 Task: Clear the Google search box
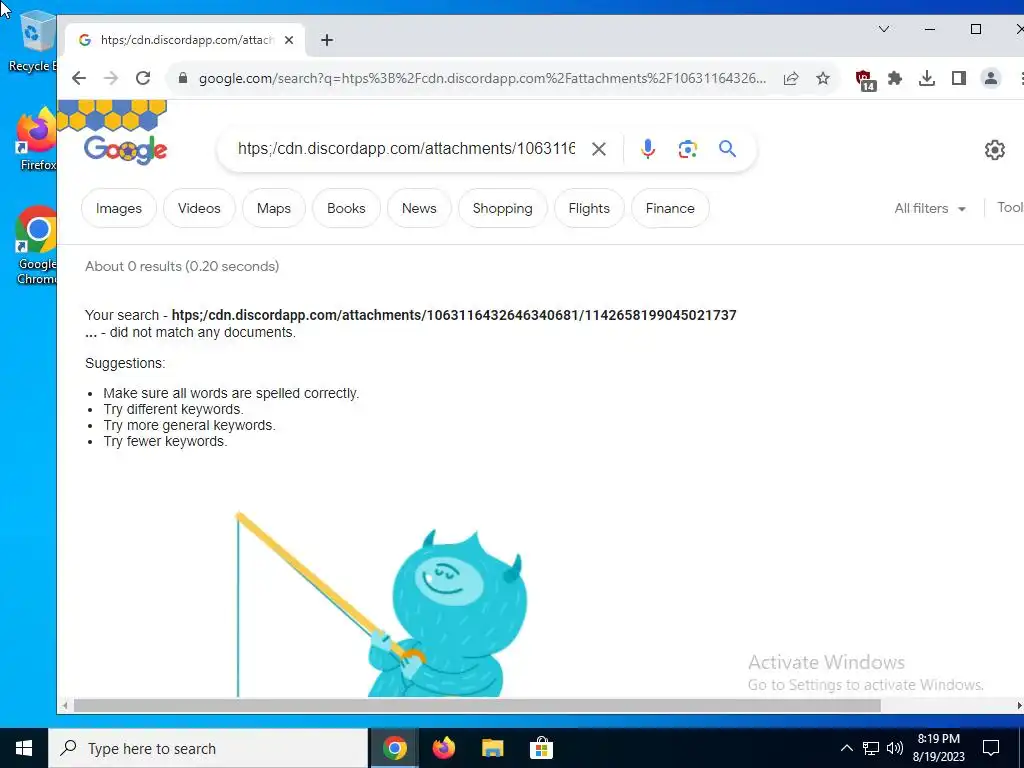pyautogui.click(x=598, y=150)
